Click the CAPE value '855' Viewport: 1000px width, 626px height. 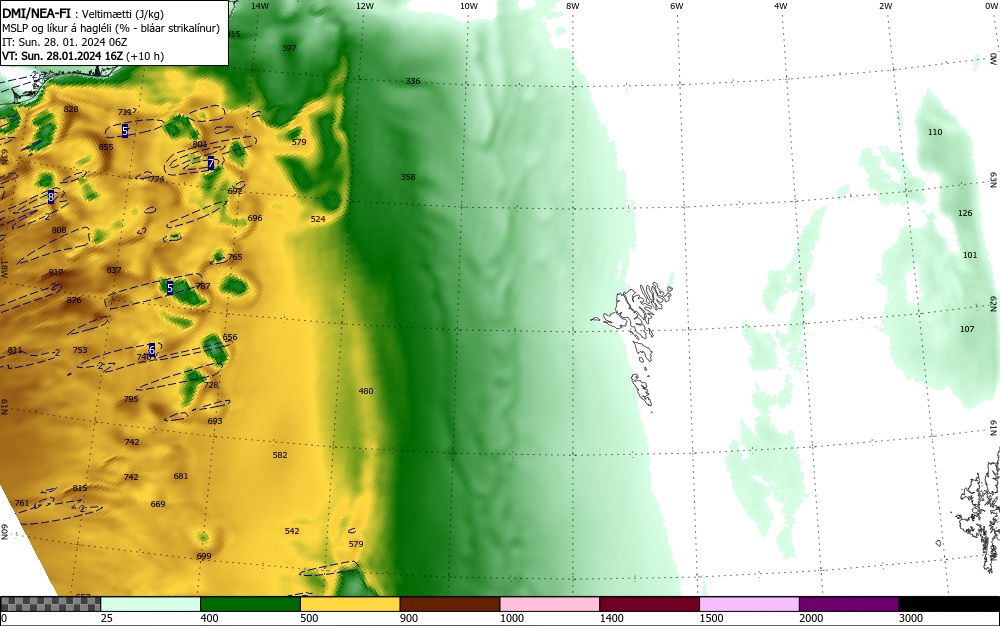click(x=106, y=147)
